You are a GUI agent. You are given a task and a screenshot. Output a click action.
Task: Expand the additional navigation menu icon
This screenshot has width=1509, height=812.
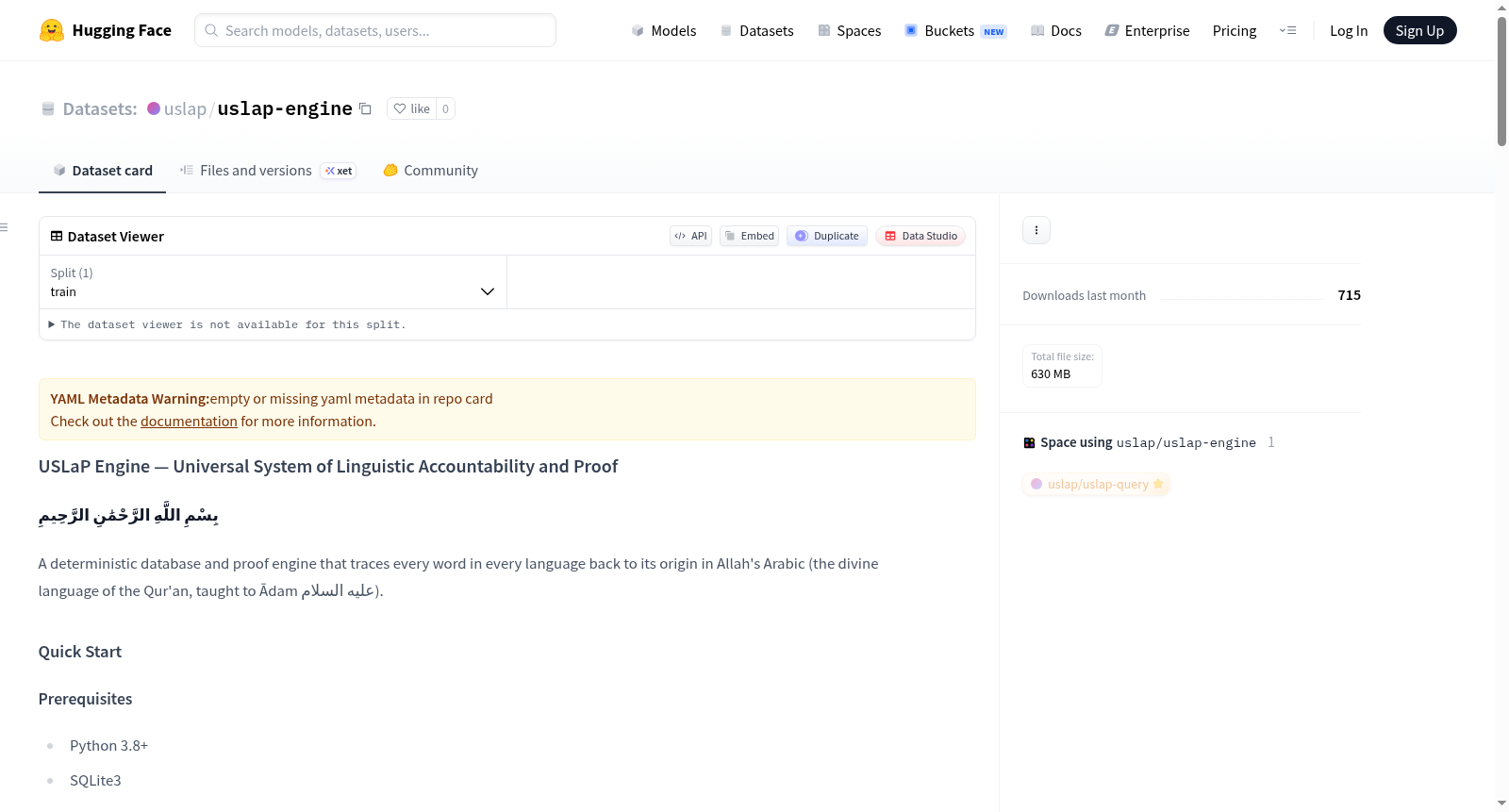(x=1287, y=30)
